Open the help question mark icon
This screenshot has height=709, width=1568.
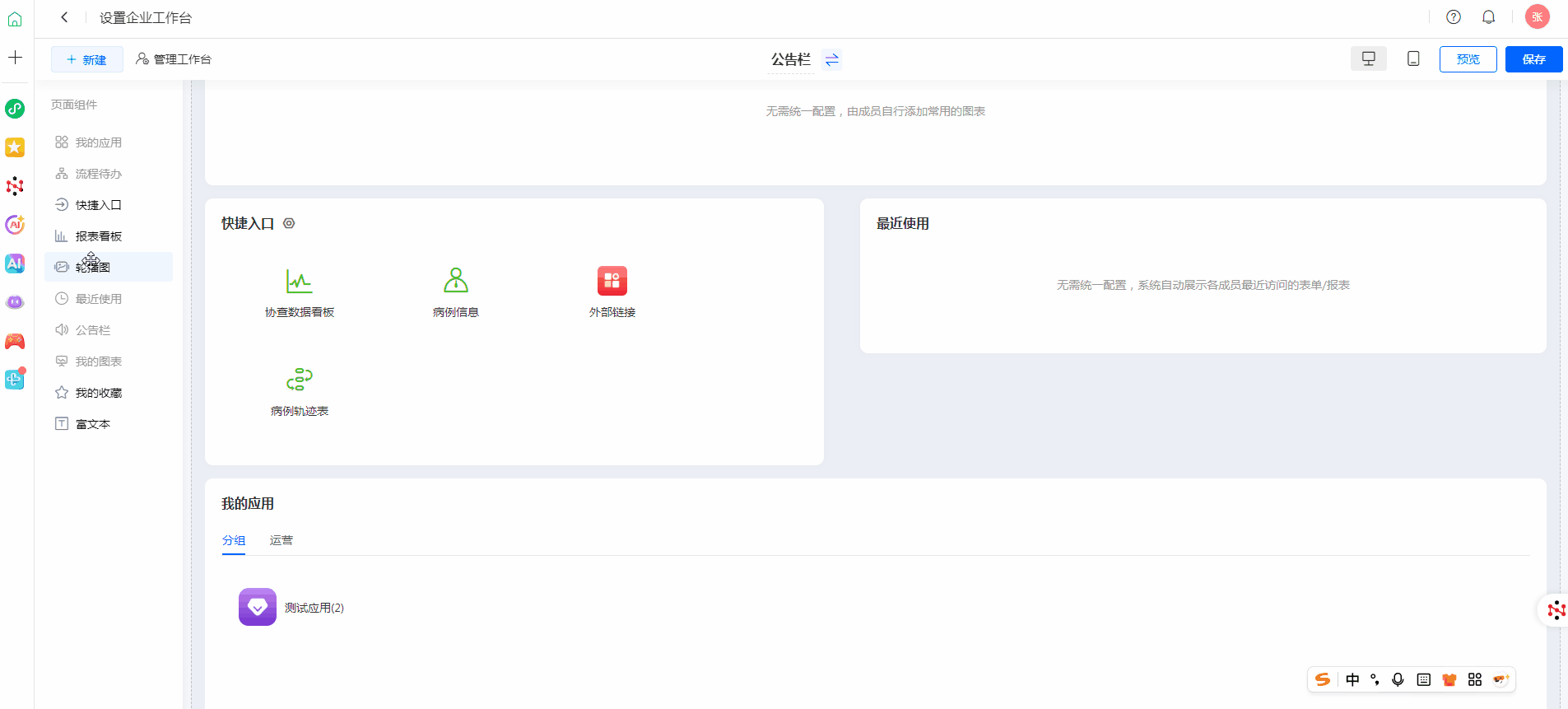(1454, 17)
